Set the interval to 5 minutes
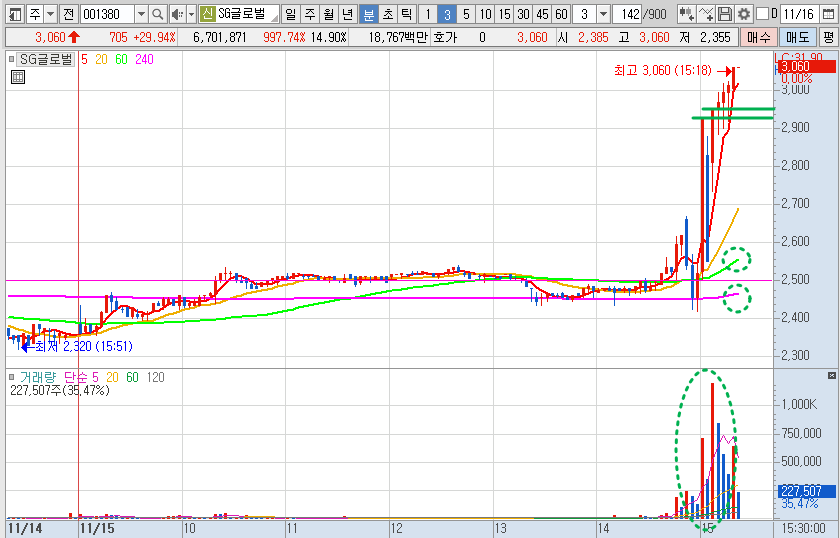Image resolution: width=840 pixels, height=538 pixels. click(466, 14)
